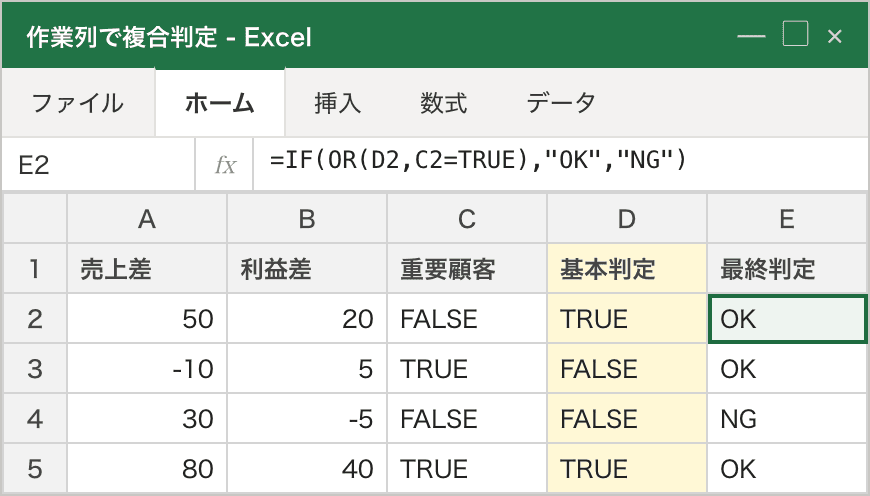Close the Excel window
870x496 pixels.
tap(834, 37)
